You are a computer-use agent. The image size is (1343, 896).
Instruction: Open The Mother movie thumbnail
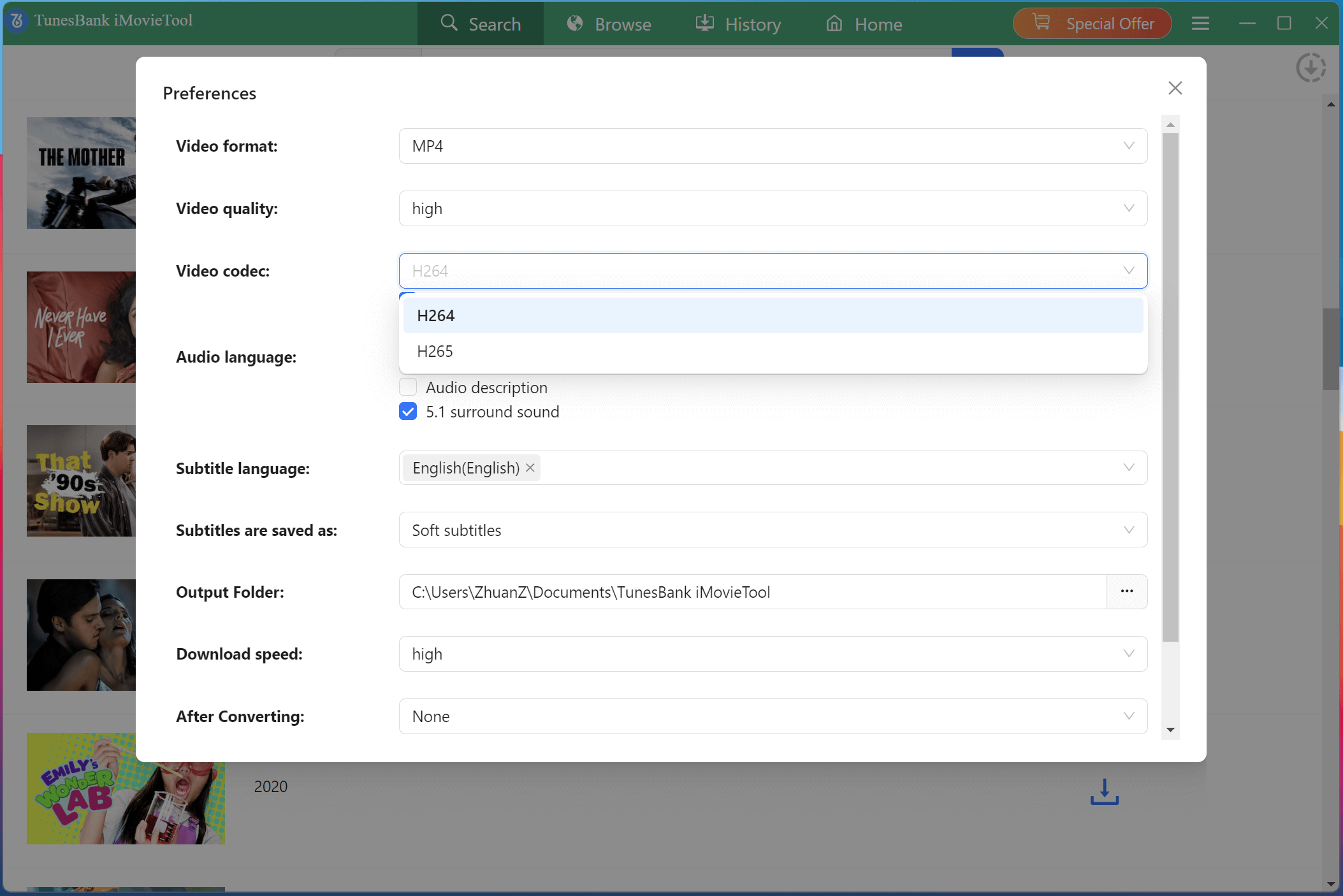coord(81,173)
